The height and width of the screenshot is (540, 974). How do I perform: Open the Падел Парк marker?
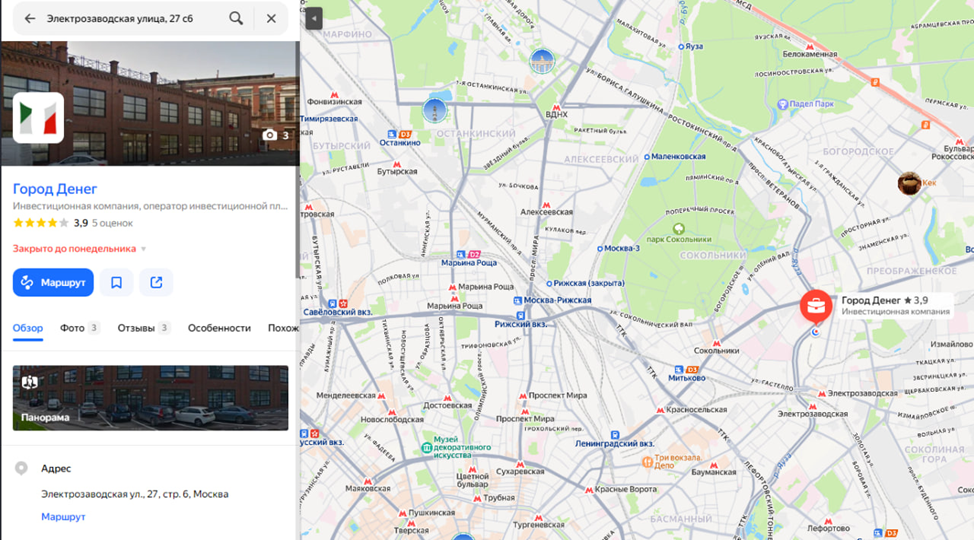[x=783, y=104]
